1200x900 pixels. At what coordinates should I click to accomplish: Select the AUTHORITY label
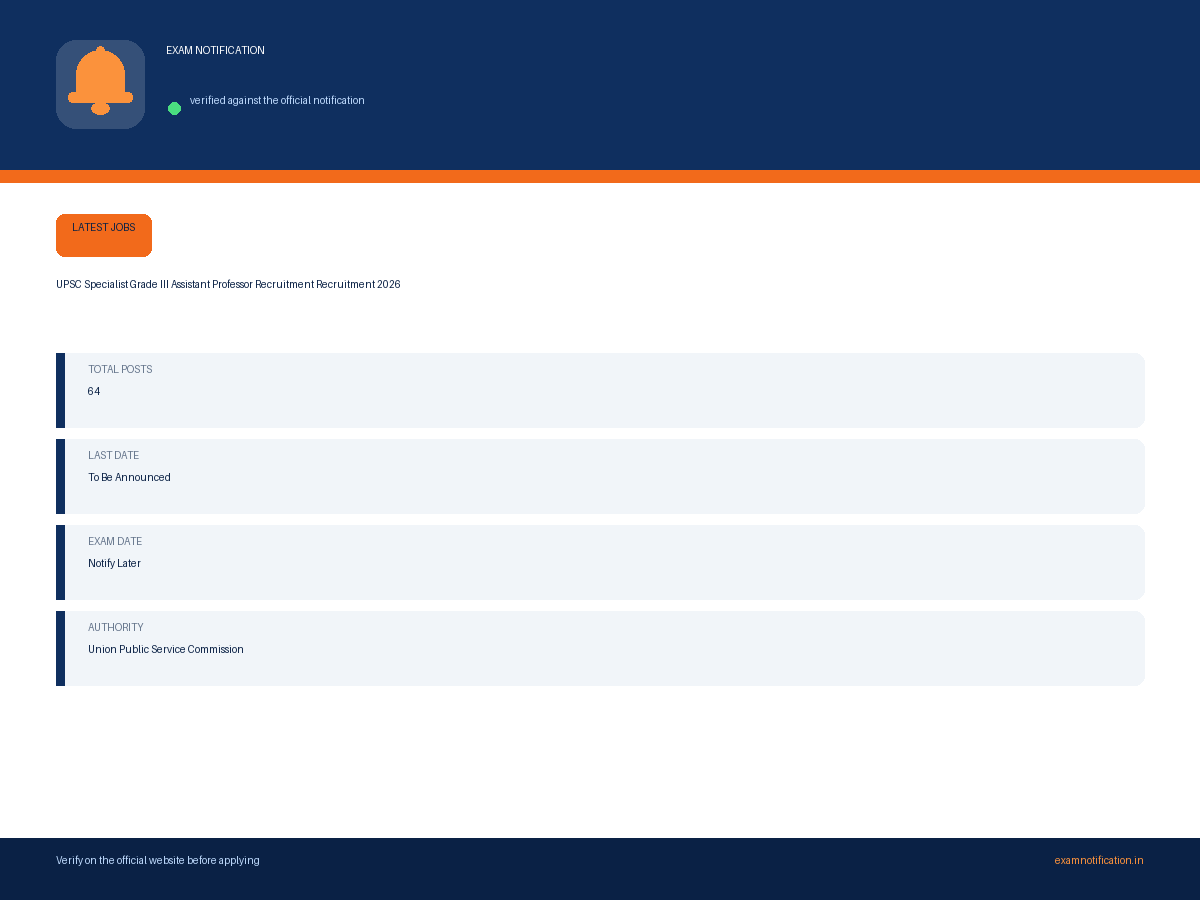coord(116,627)
